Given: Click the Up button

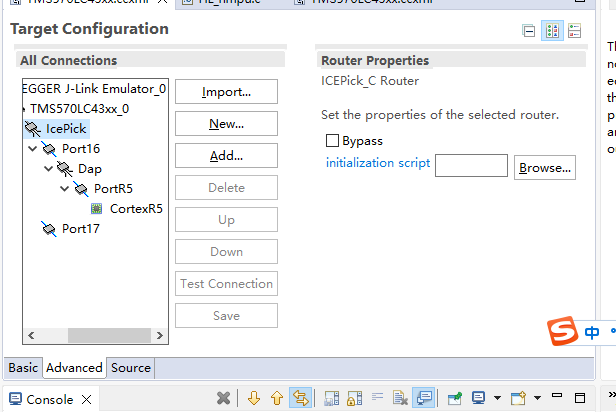Looking at the screenshot, I should 226,220.
